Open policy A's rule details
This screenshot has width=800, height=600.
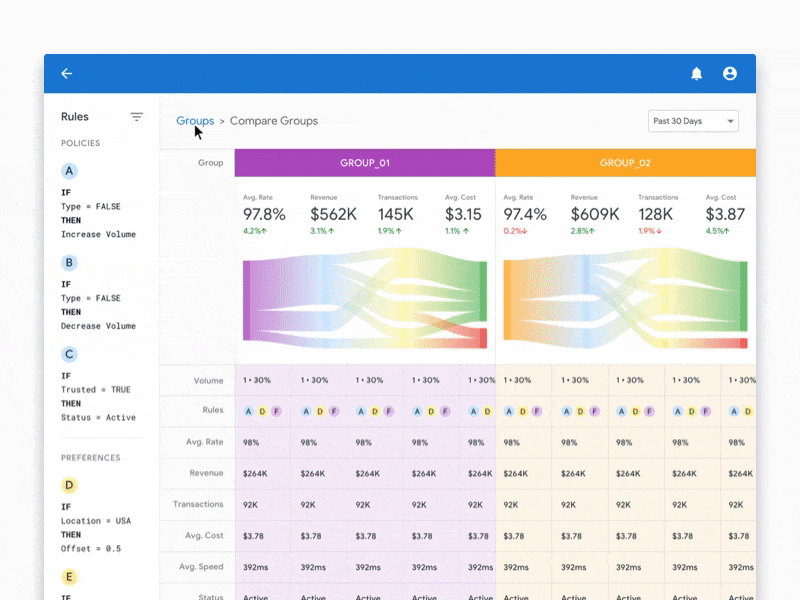[x=68, y=171]
